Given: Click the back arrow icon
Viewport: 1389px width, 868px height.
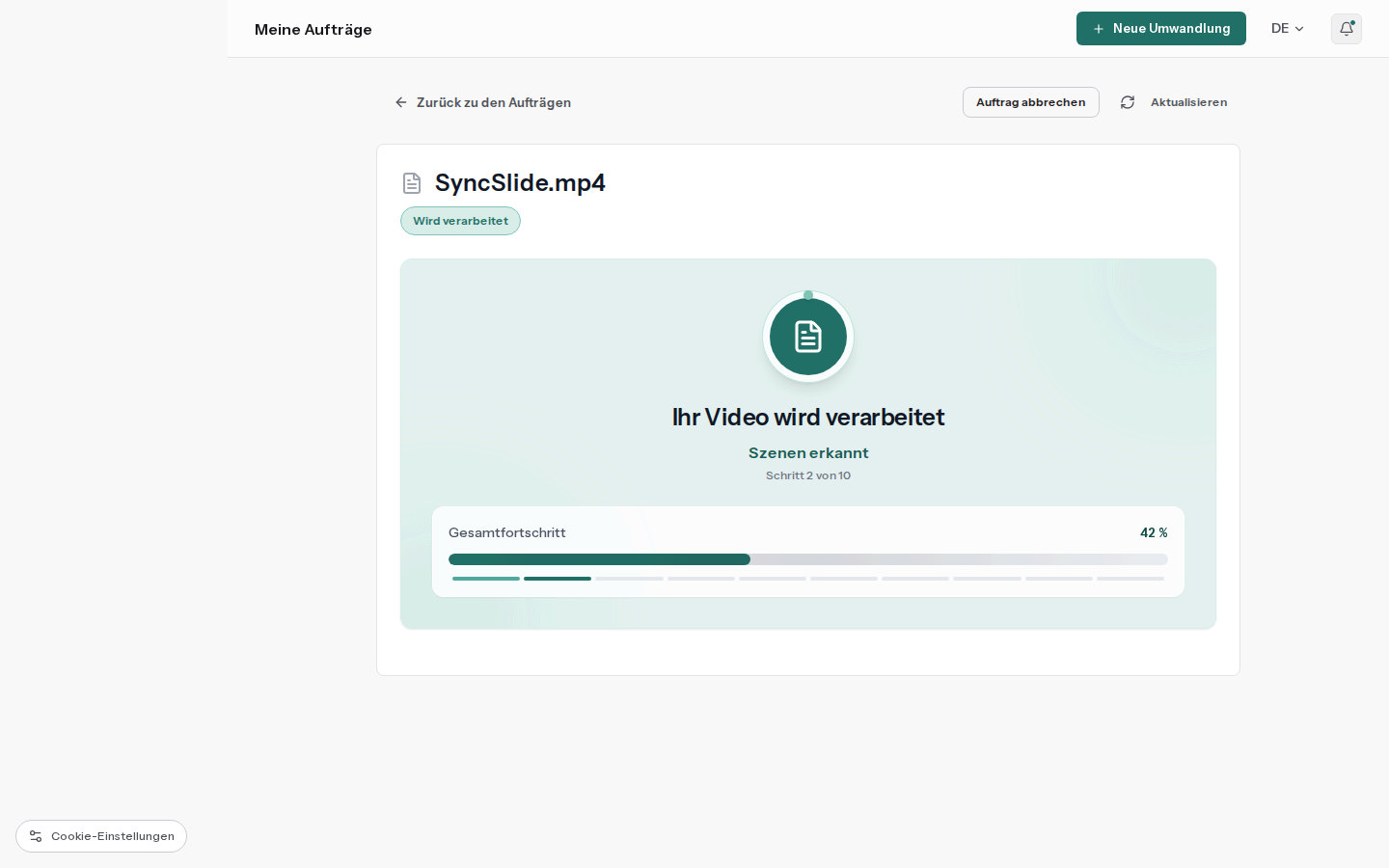Looking at the screenshot, I should (x=401, y=102).
